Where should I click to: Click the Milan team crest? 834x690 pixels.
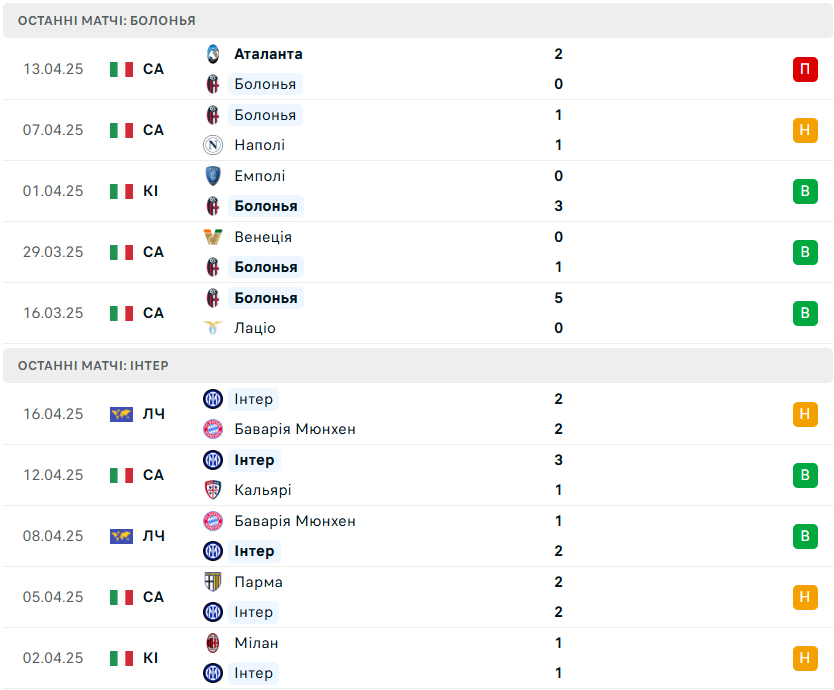tap(212, 643)
